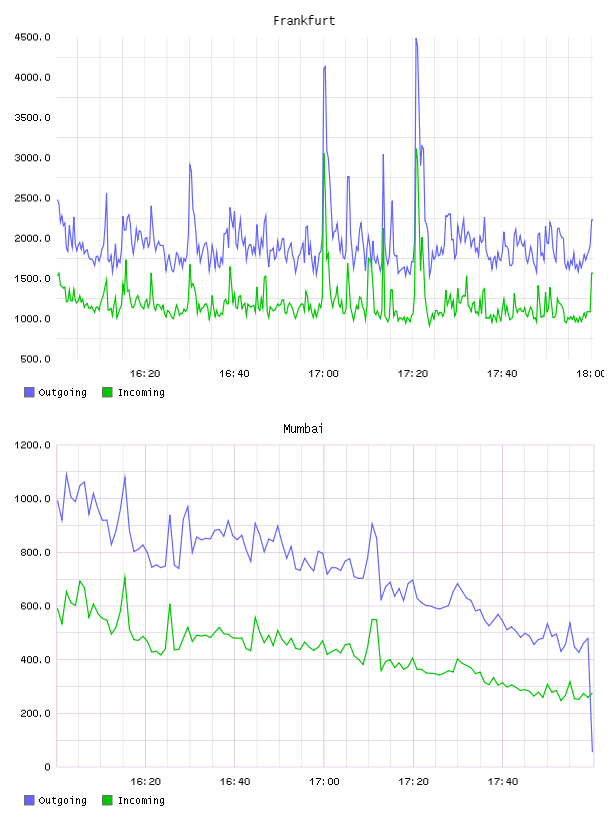The height and width of the screenshot is (816, 608).
Task: Click the 3000.0 axis label in Frankfurt chart
Action: click(32, 158)
